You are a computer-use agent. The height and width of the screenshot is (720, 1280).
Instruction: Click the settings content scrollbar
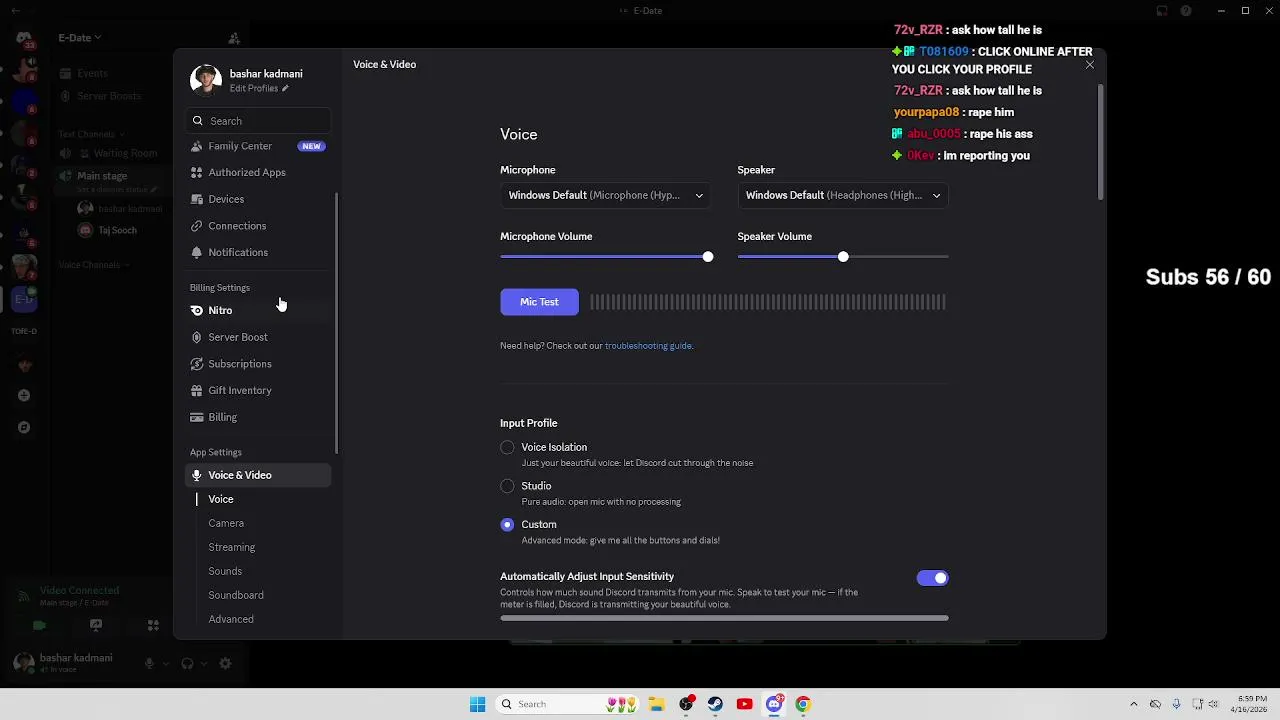tap(1101, 142)
